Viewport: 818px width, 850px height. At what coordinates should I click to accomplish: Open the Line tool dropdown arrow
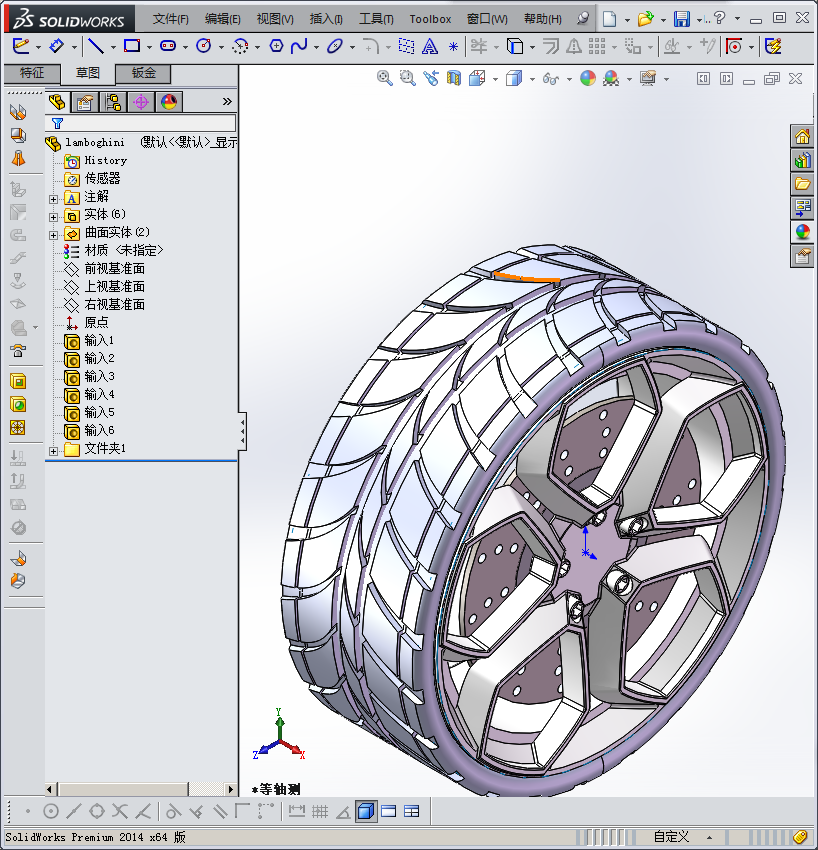pos(113,47)
